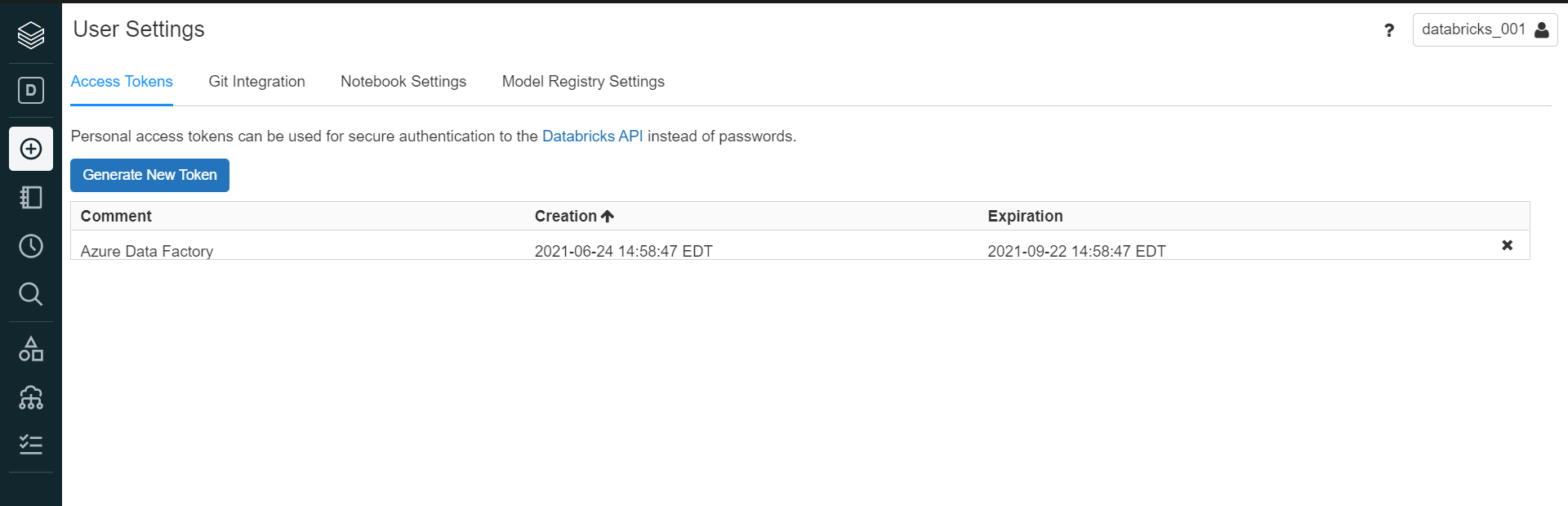Screen dimensions: 1568x506
Task: Click the Create plus icon in sidebar
Action: coord(31,149)
